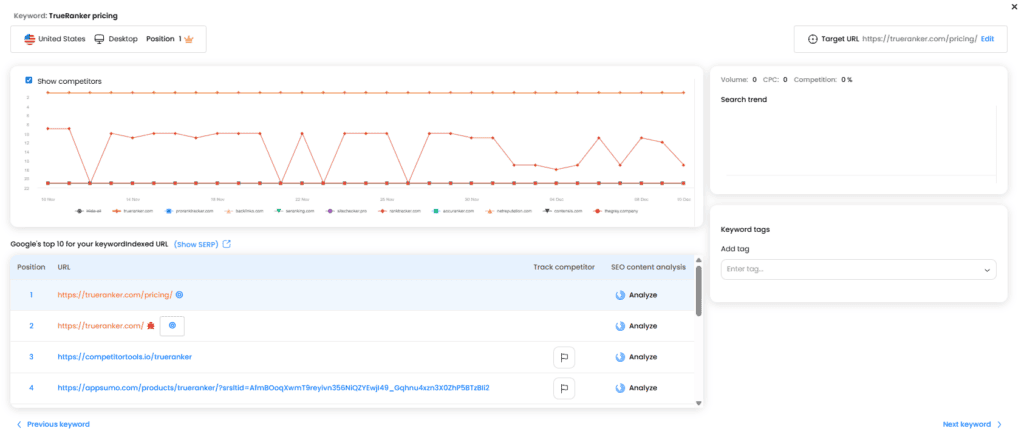The width and height of the screenshot is (1024, 437).
Task: Uncheck the Show competitors checkbox
Action: click(x=29, y=80)
